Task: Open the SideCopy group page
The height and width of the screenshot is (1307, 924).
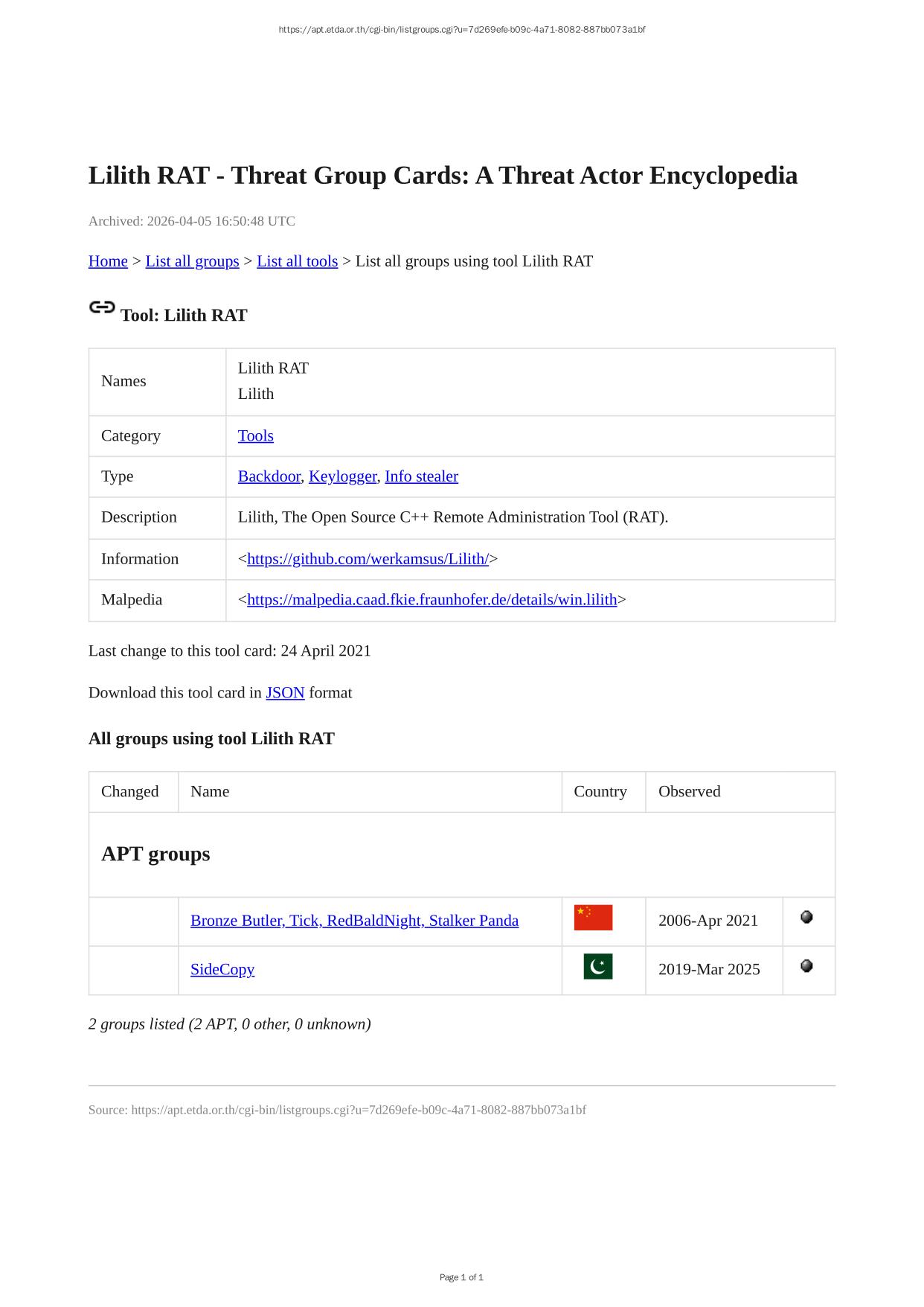Action: [222, 969]
